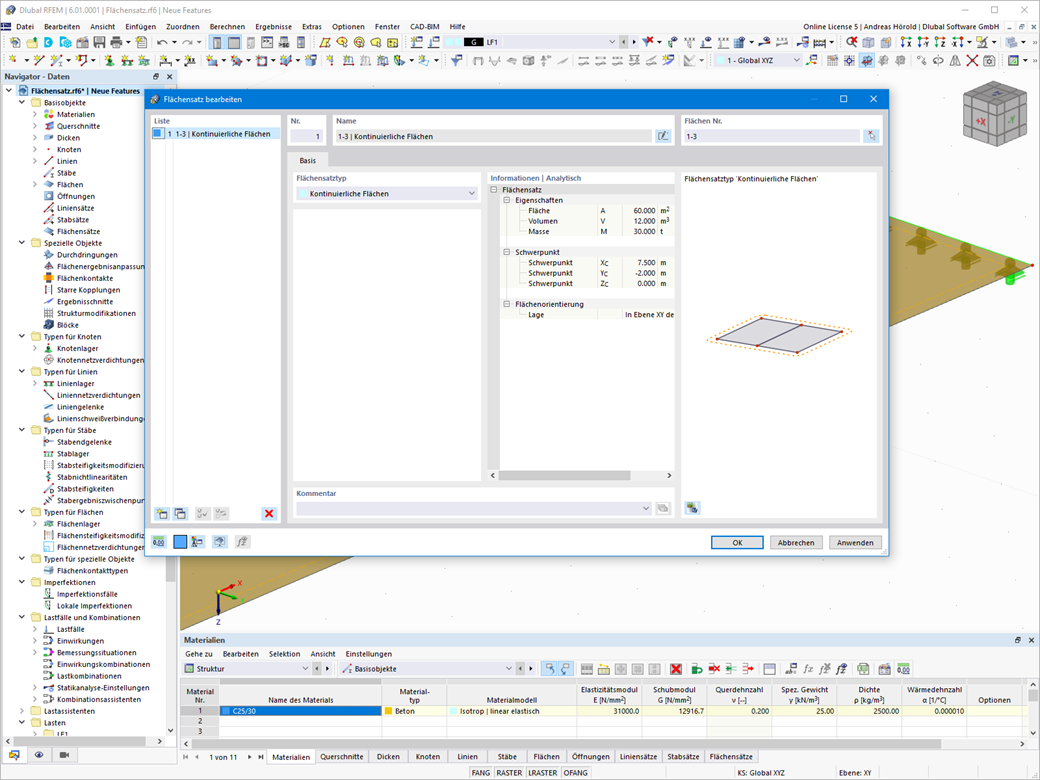Click the View in X direction icon
1040x780 pixels.
(x=906, y=42)
